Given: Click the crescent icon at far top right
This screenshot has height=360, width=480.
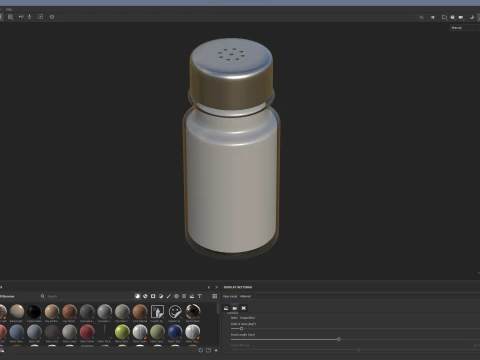Looking at the screenshot, I should click(x=472, y=17).
